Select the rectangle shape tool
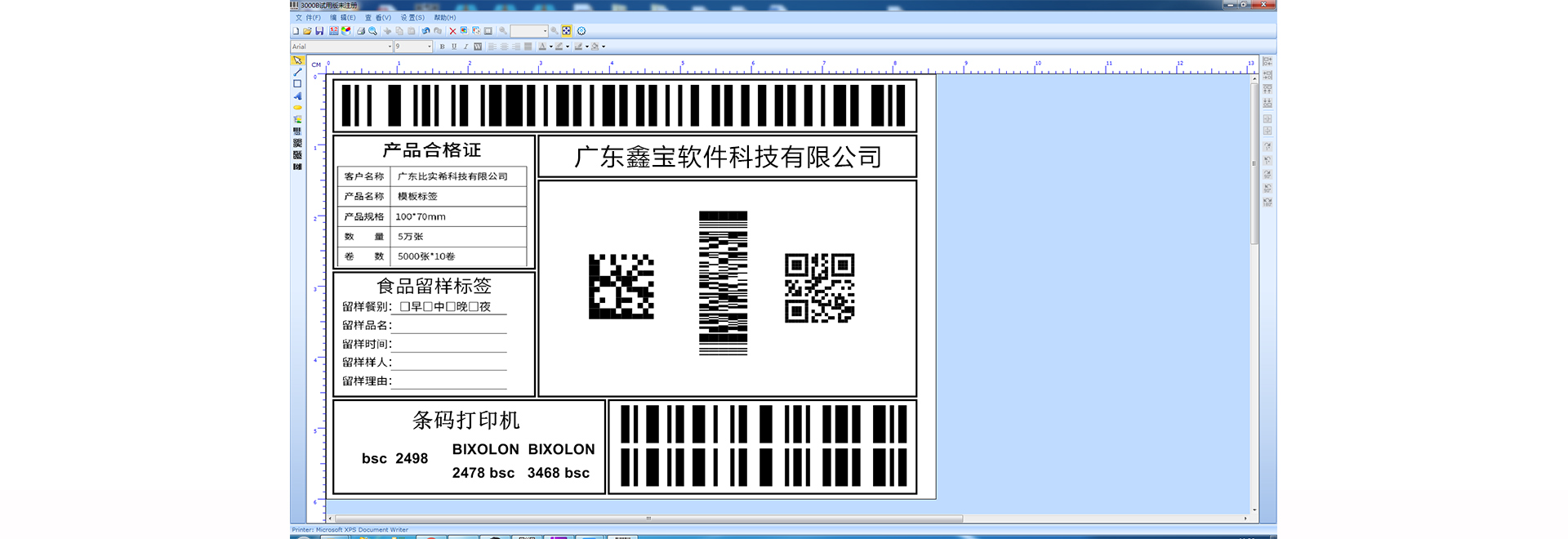Screen dimensions: 1568x539 (x=297, y=83)
